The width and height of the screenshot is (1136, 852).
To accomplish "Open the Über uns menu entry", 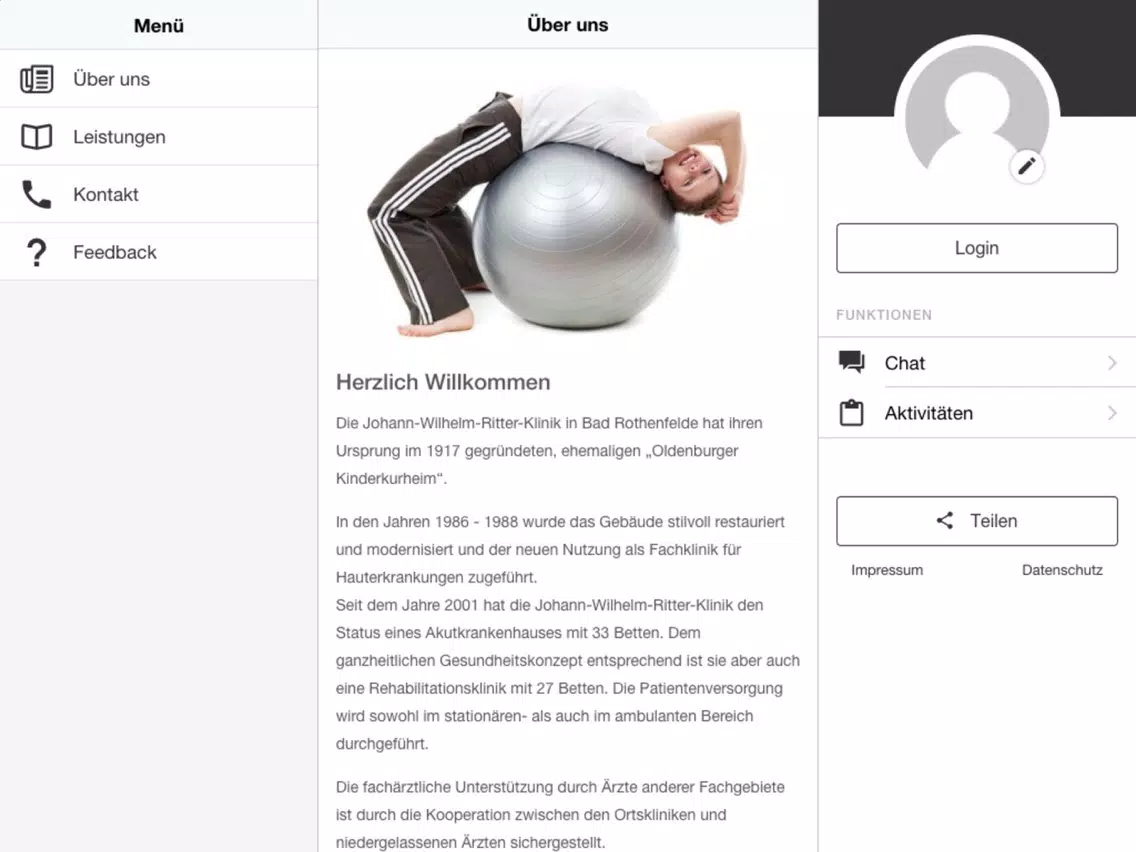I will click(159, 79).
